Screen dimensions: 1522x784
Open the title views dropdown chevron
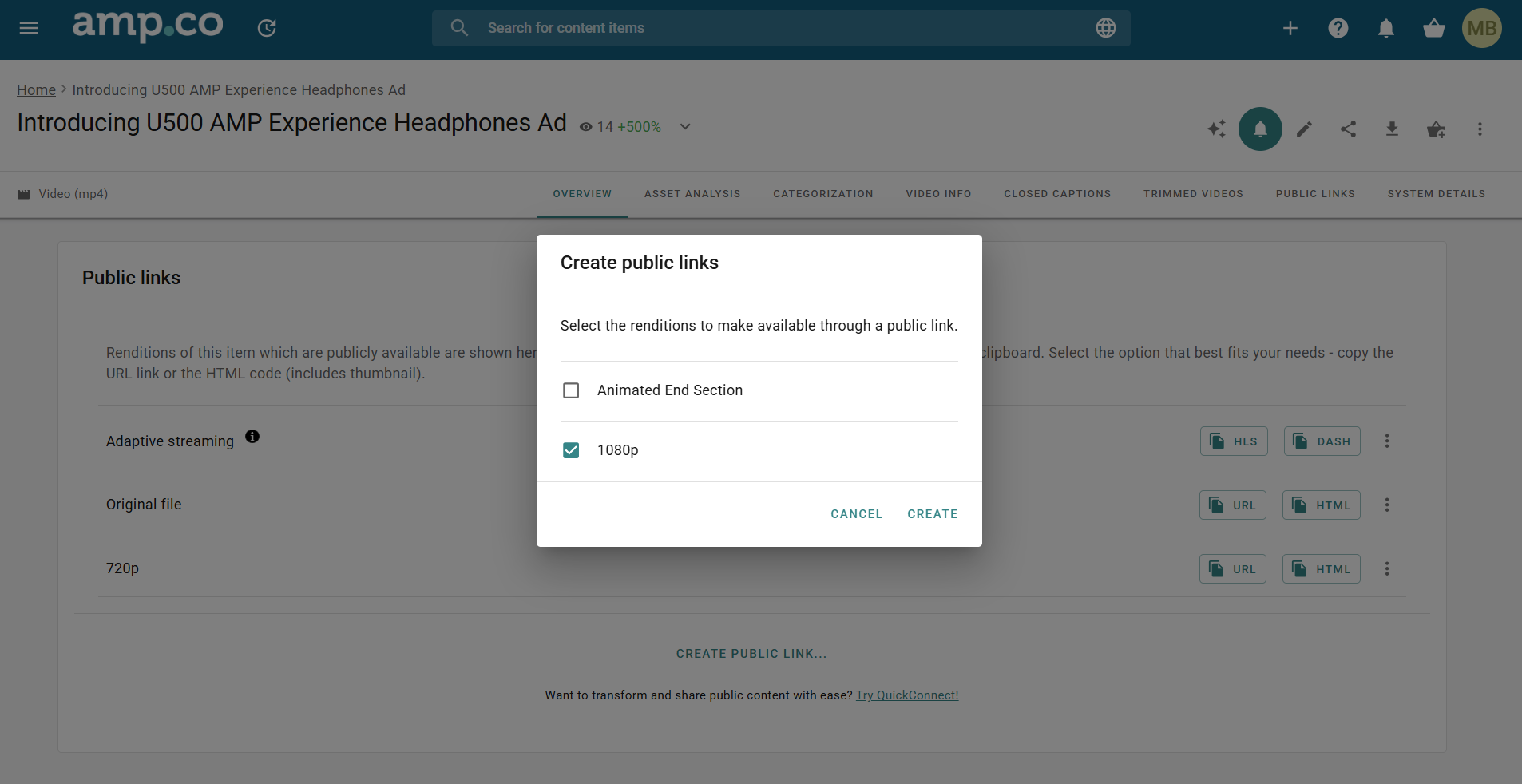[685, 126]
